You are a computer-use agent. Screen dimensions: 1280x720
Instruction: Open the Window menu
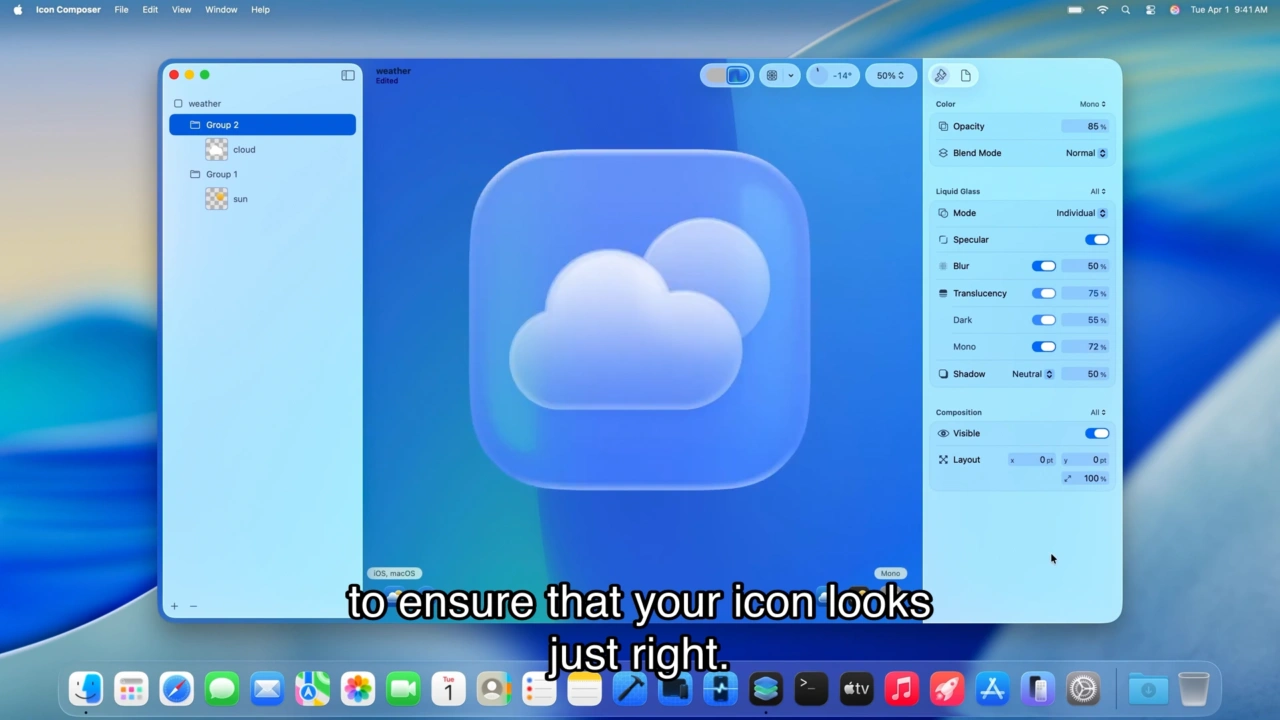[221, 9]
